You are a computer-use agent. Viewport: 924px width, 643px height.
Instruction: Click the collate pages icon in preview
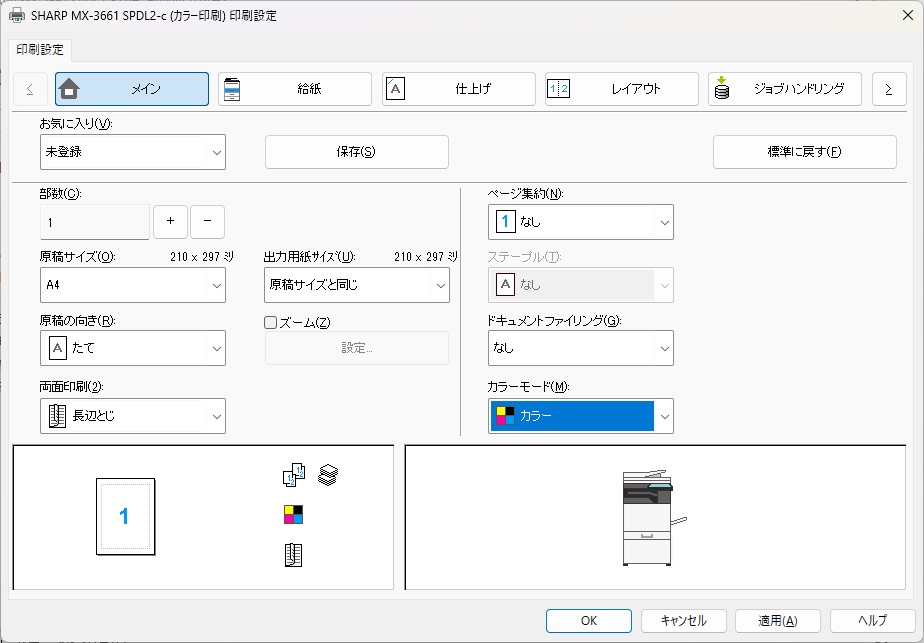click(293, 477)
